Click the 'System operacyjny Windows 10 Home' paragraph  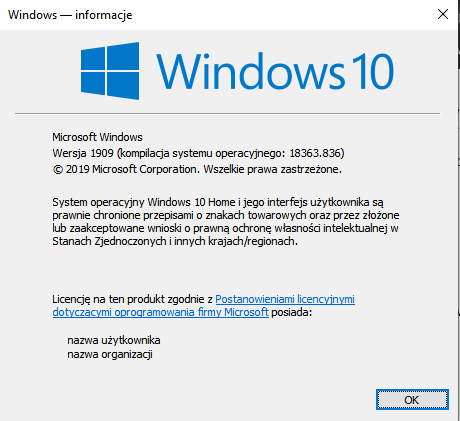tap(226, 222)
